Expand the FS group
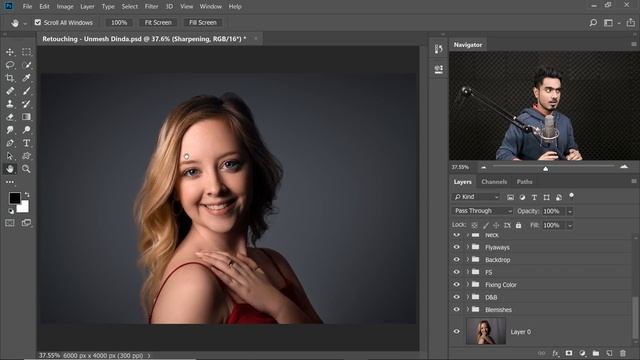The height and width of the screenshot is (360, 640). click(x=468, y=272)
